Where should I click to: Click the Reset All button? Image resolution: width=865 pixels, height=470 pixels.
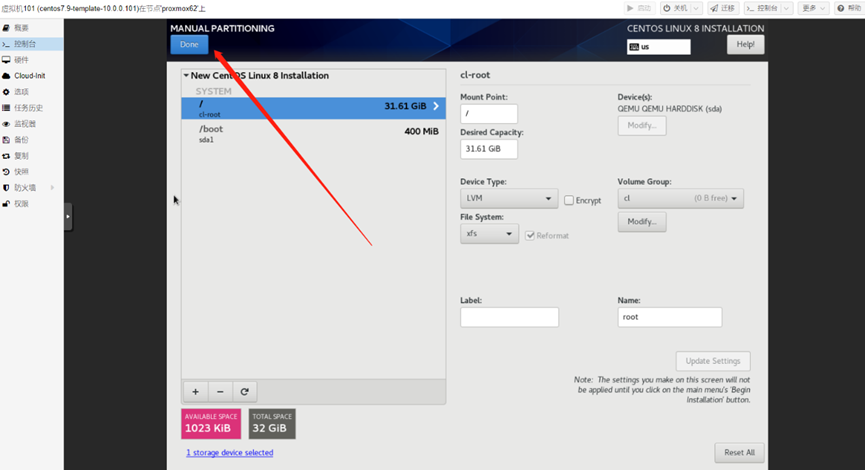point(739,452)
